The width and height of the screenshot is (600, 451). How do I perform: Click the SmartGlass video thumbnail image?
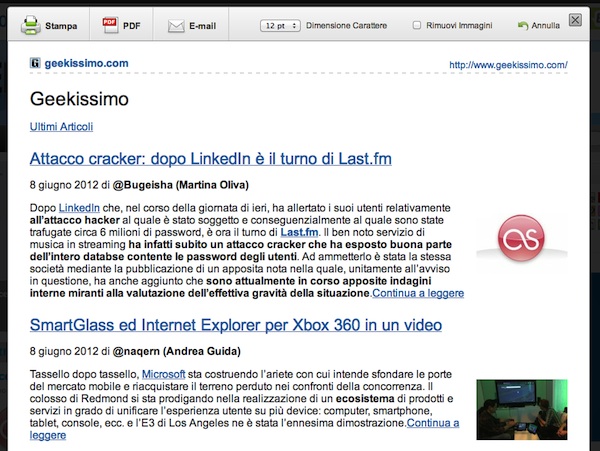(522, 409)
